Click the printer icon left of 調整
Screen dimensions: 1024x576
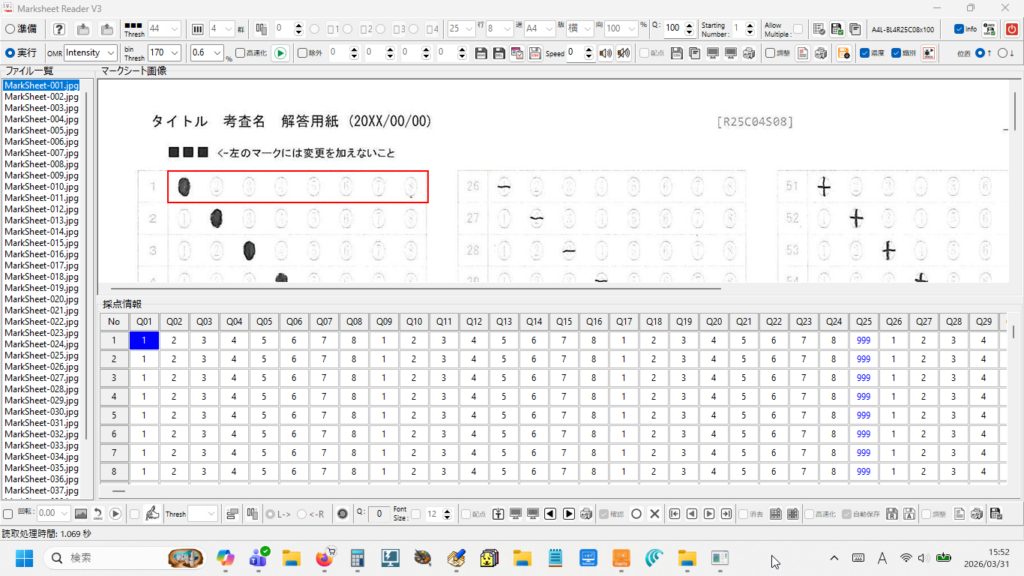(x=747, y=53)
